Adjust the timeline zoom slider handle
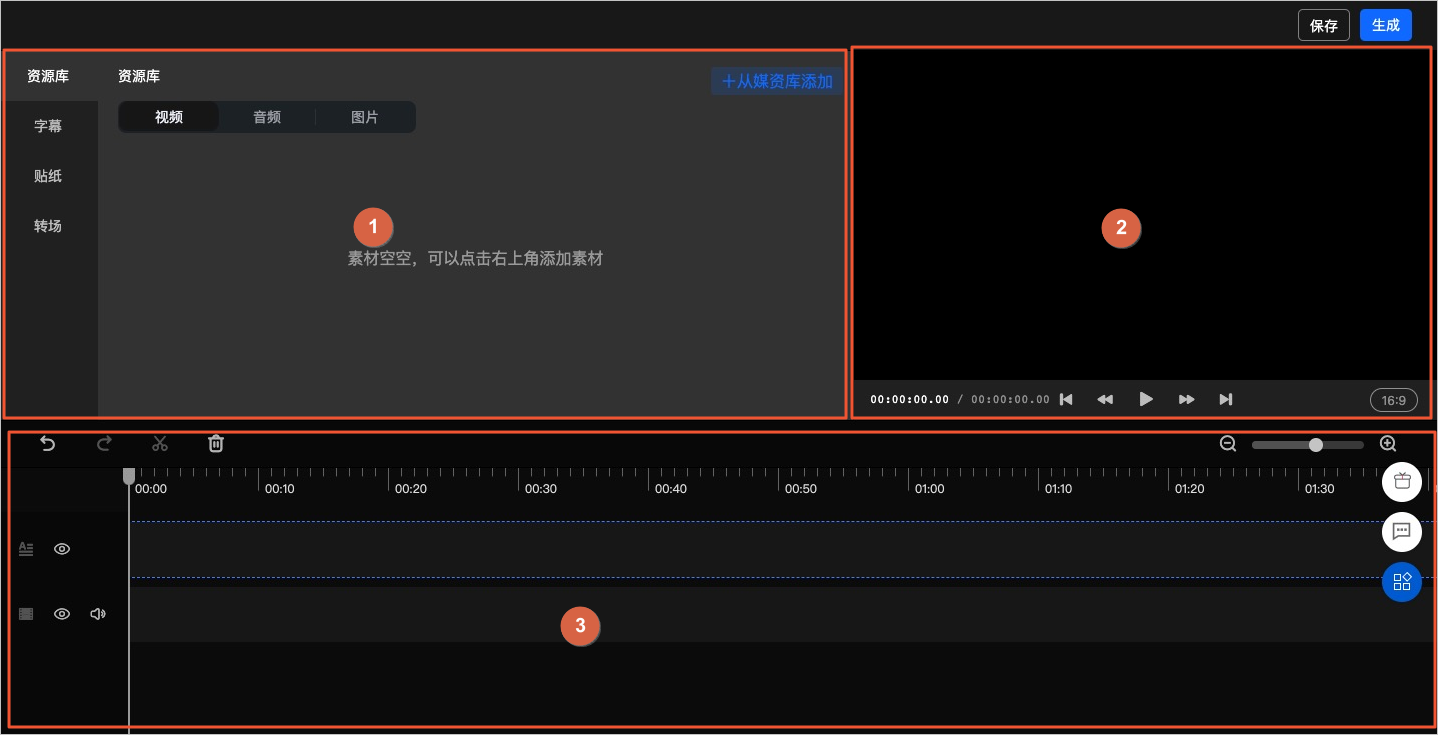The width and height of the screenshot is (1438, 735). tap(1316, 445)
